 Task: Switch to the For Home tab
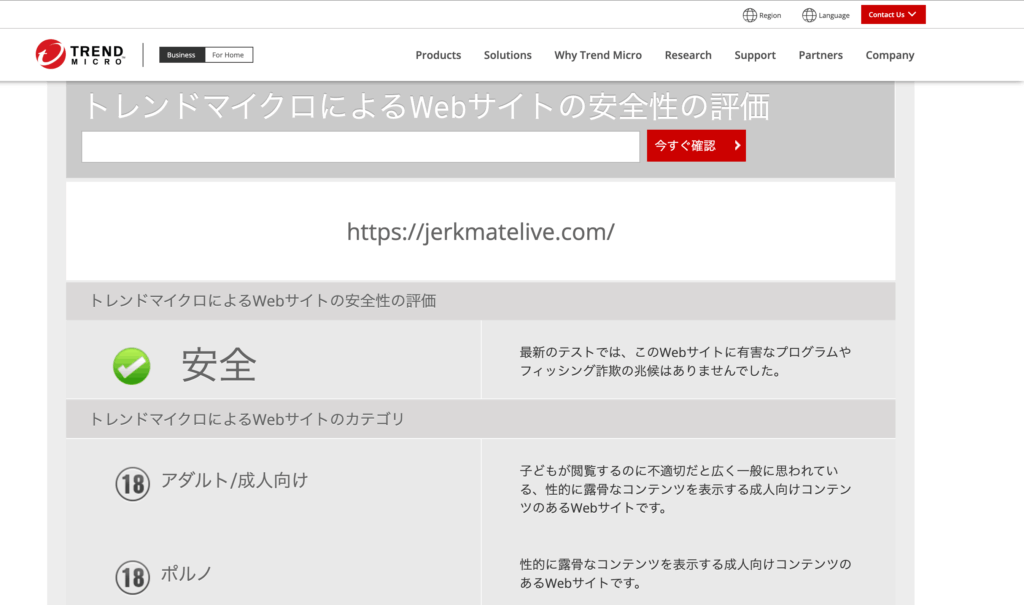tap(231, 55)
